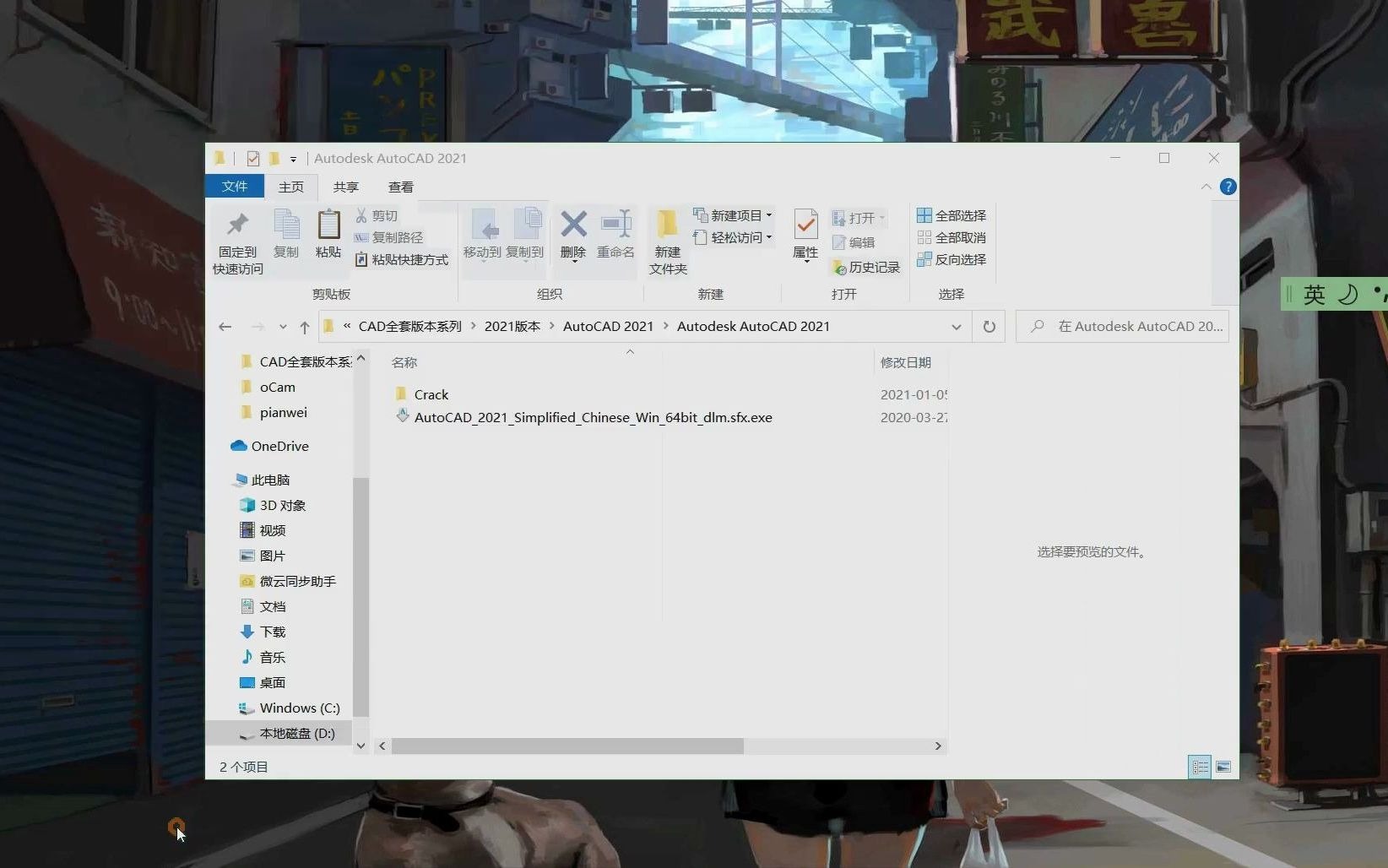Choose Copy path in the clipboard group
This screenshot has width=1388, height=868.
click(x=388, y=237)
